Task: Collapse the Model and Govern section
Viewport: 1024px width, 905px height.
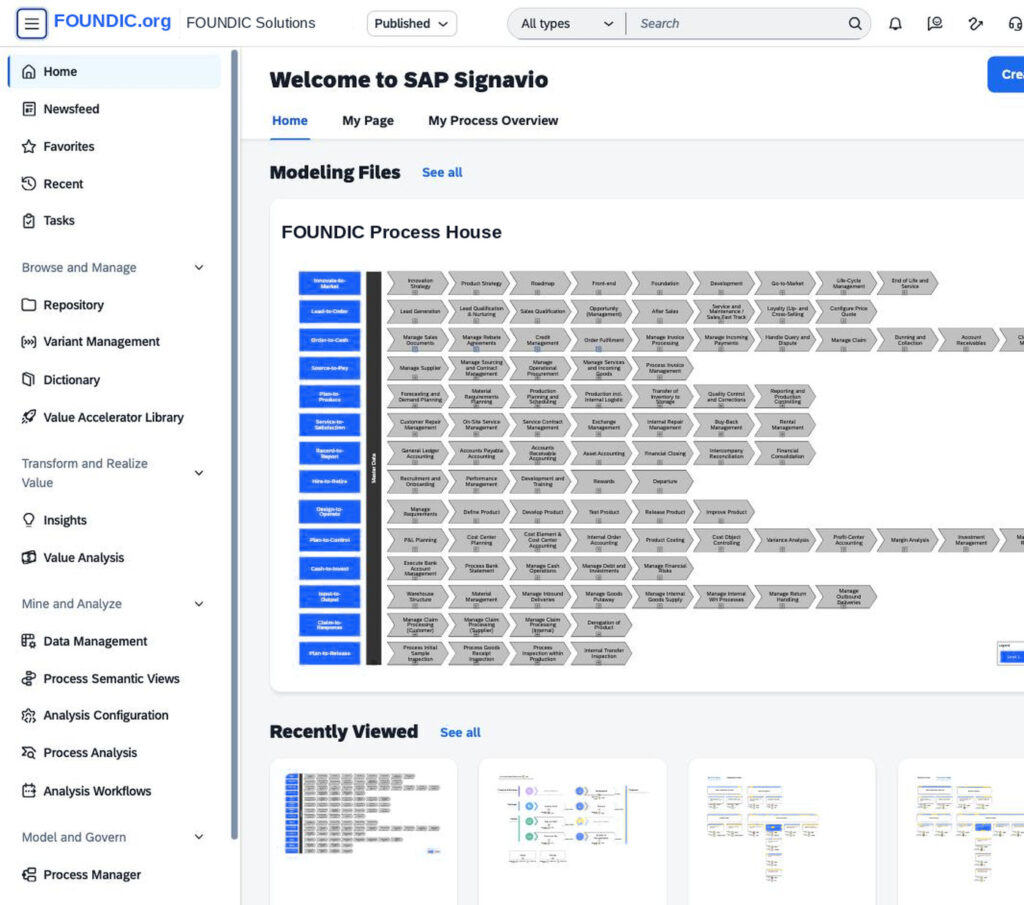Action: coord(199,837)
